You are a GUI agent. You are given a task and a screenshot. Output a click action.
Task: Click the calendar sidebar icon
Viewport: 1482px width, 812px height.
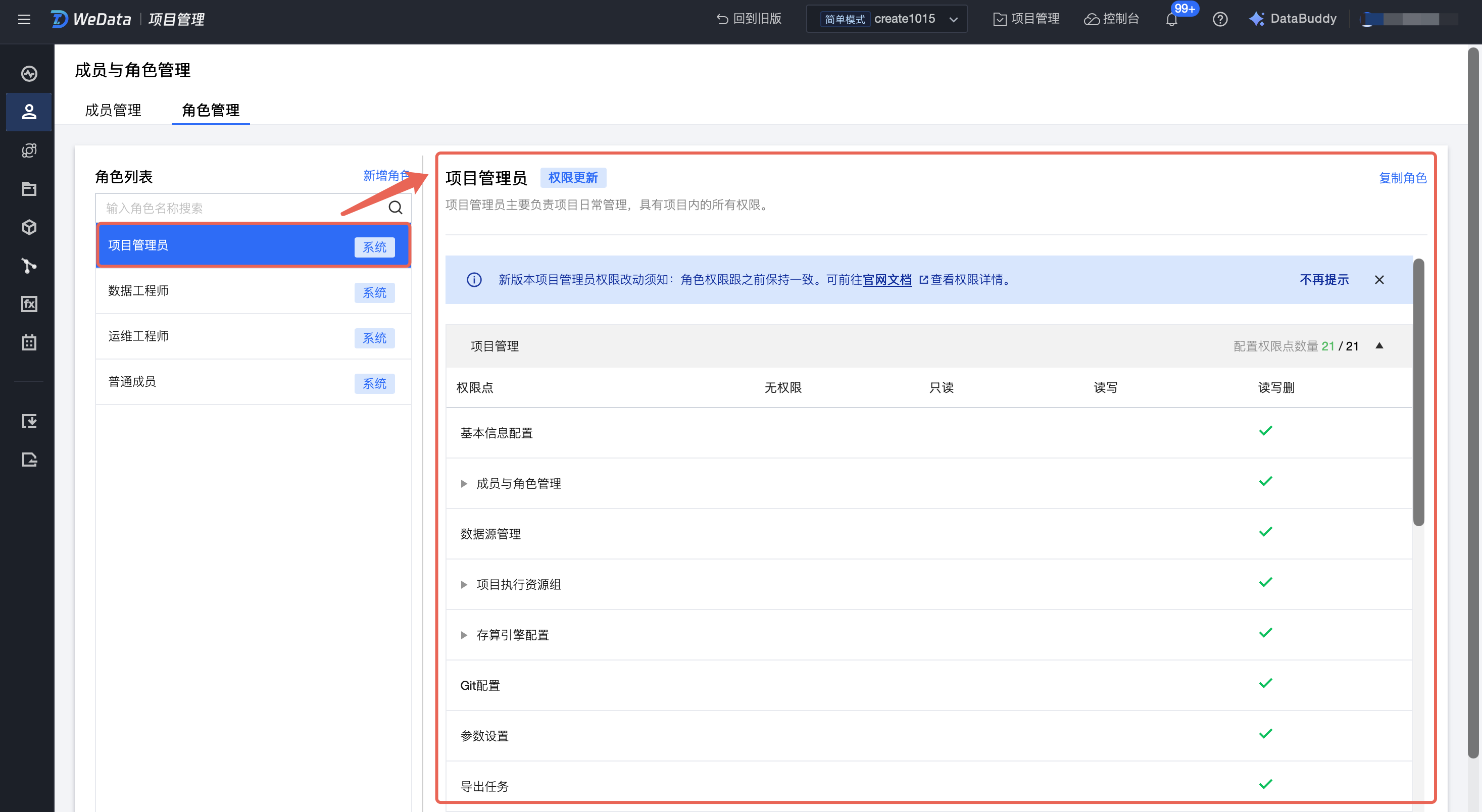click(x=29, y=342)
